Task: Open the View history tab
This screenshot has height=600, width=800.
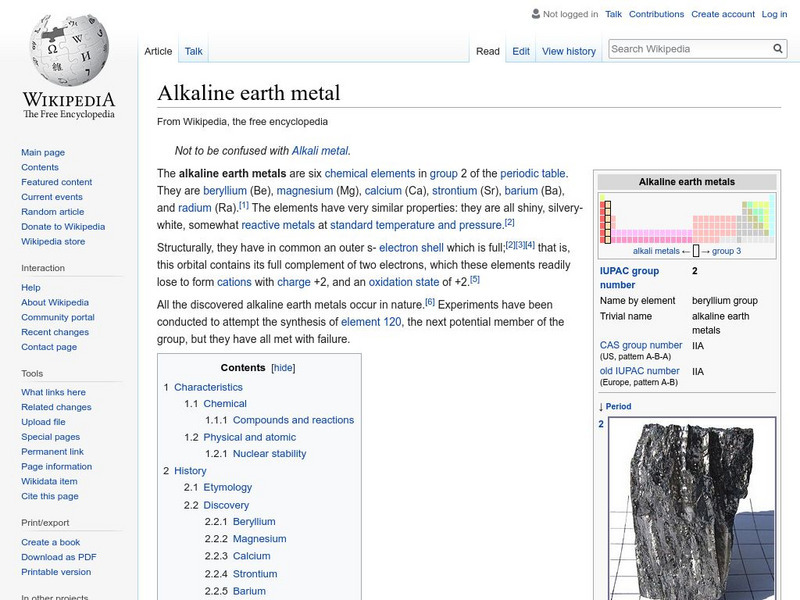Action: pyautogui.click(x=568, y=51)
